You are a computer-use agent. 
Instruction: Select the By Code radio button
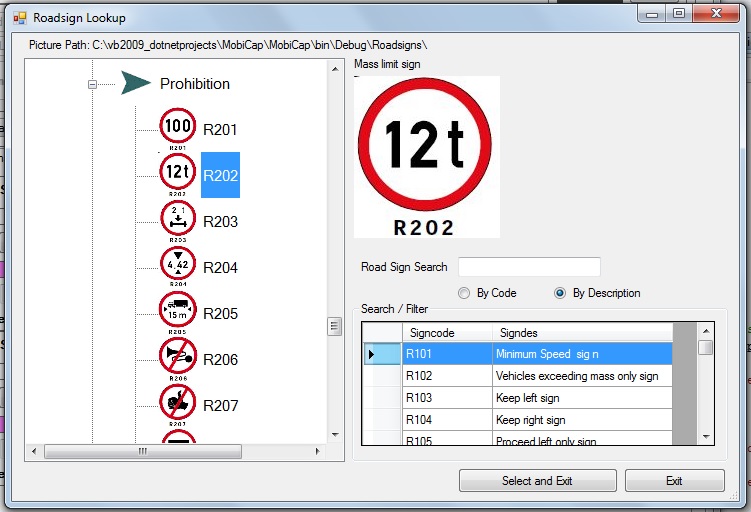point(463,293)
